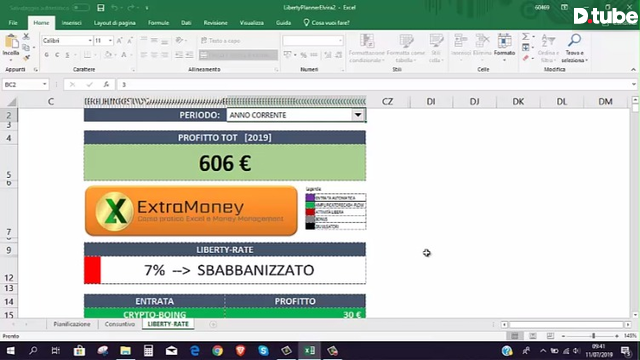Screen dimensions: 640x360
Task: Click the Formattazione condizionale icon
Action: [x=367, y=42]
